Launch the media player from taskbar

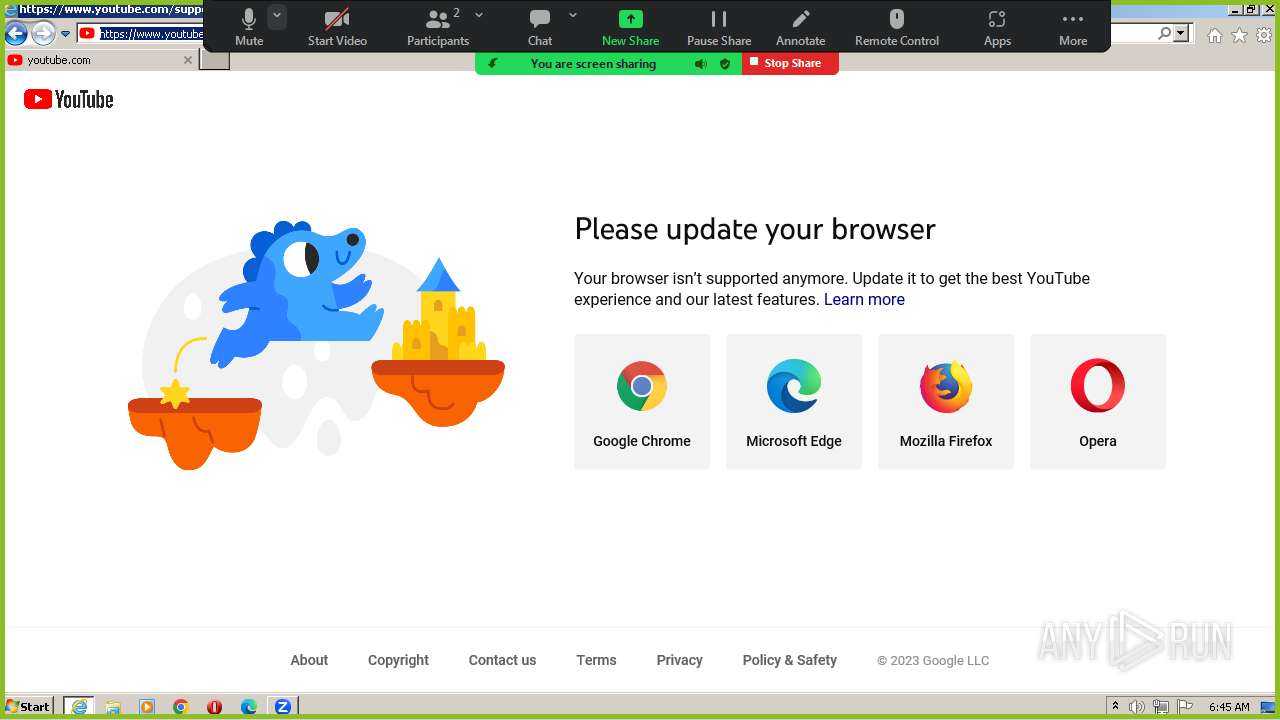[147, 706]
